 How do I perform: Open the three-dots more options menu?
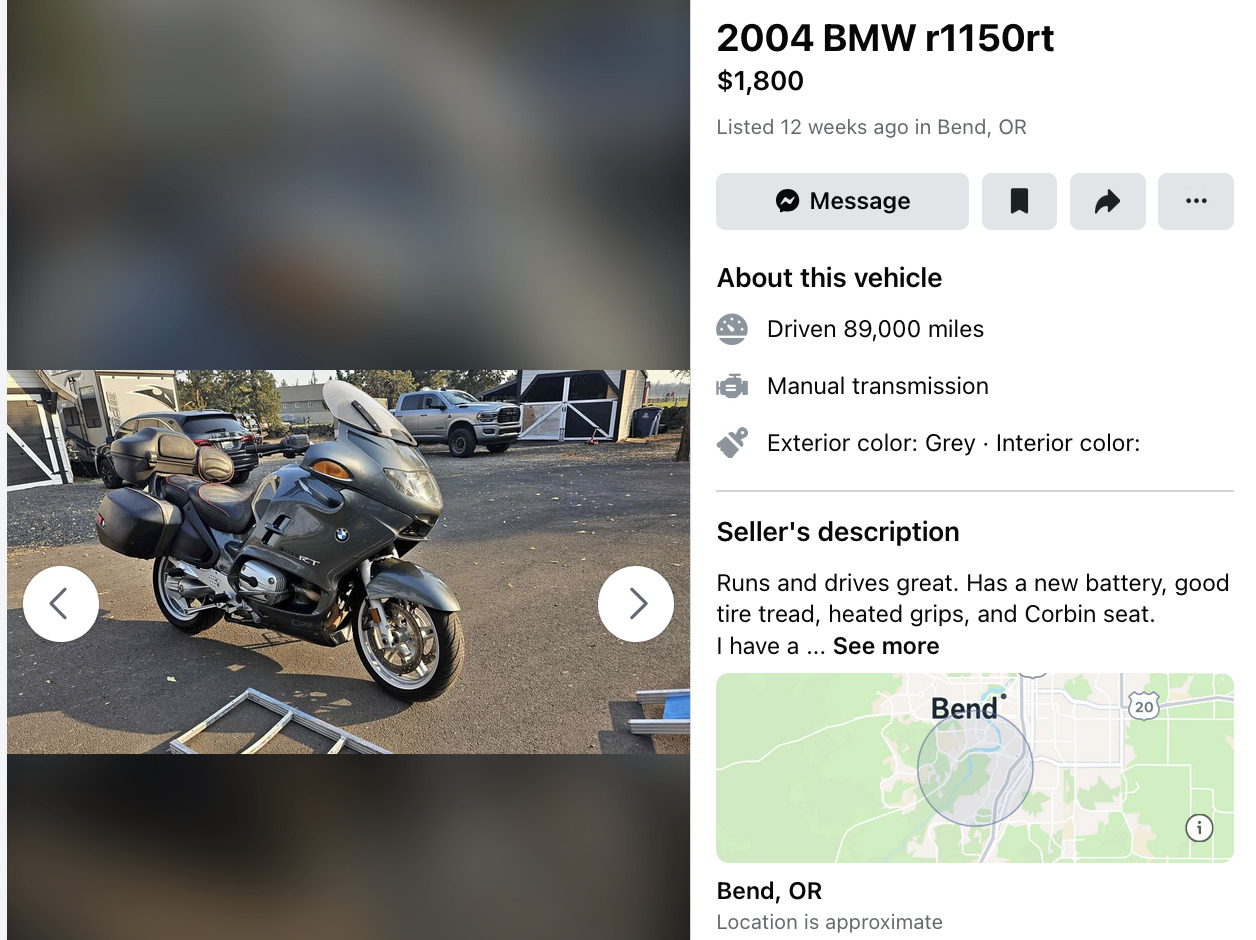pyautogui.click(x=1195, y=201)
